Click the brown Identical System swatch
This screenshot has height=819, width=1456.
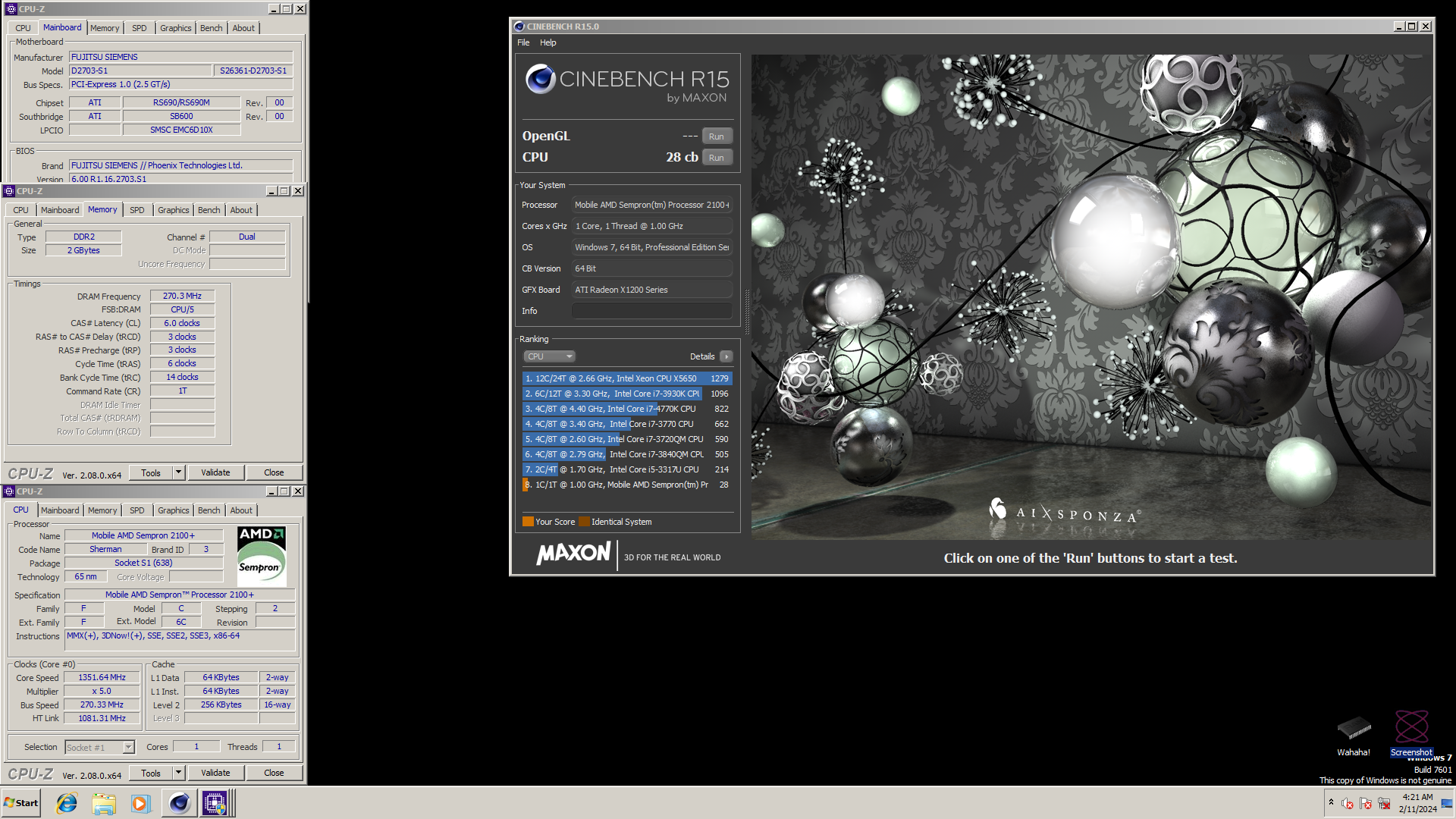click(x=584, y=522)
